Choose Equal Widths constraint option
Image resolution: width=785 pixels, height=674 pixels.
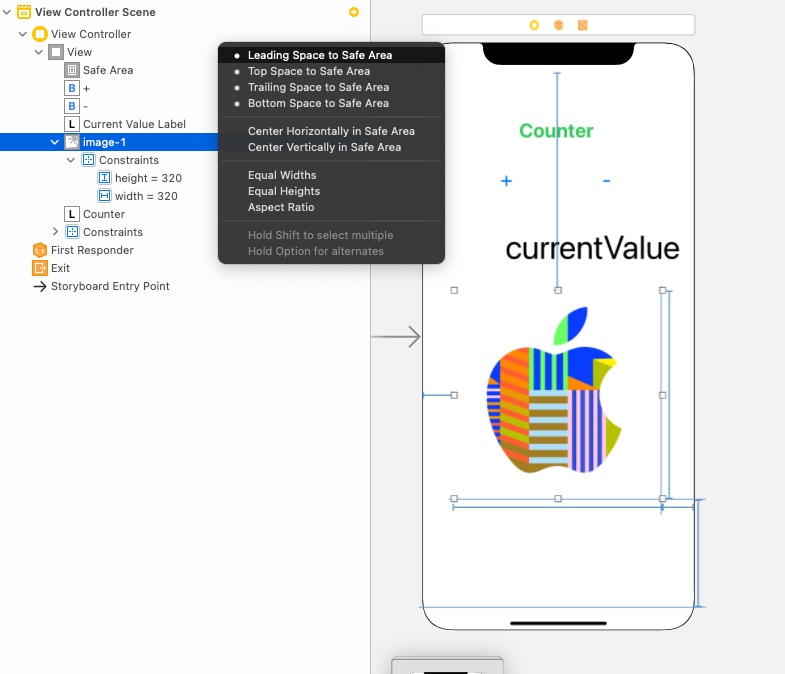tap(331, 175)
